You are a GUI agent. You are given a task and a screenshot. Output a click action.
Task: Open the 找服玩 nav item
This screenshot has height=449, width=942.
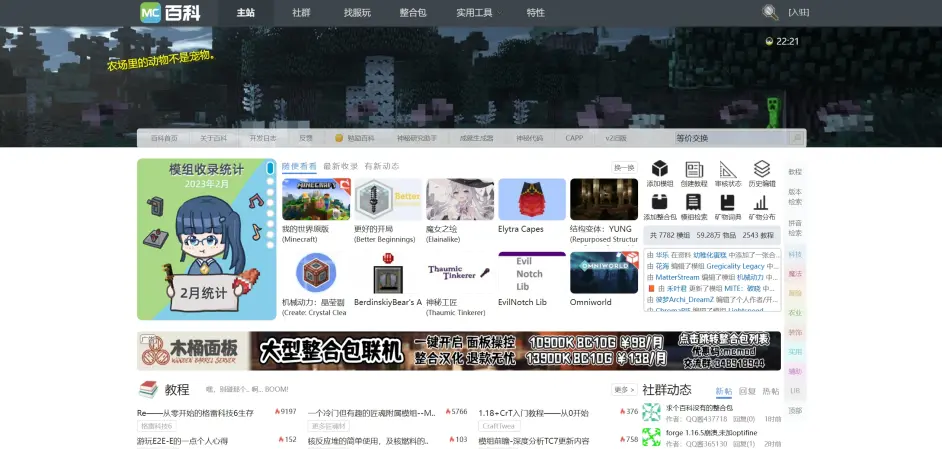click(x=357, y=13)
